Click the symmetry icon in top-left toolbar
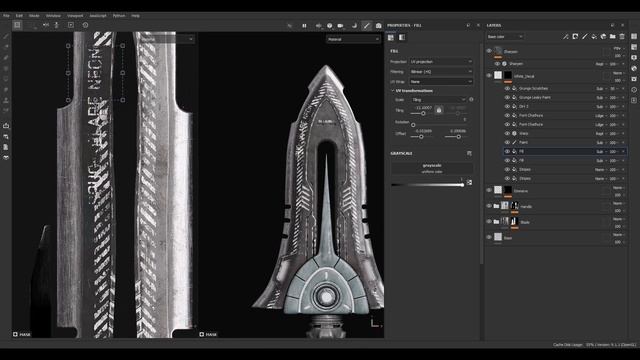This screenshot has height=360, width=640. tap(46, 25)
